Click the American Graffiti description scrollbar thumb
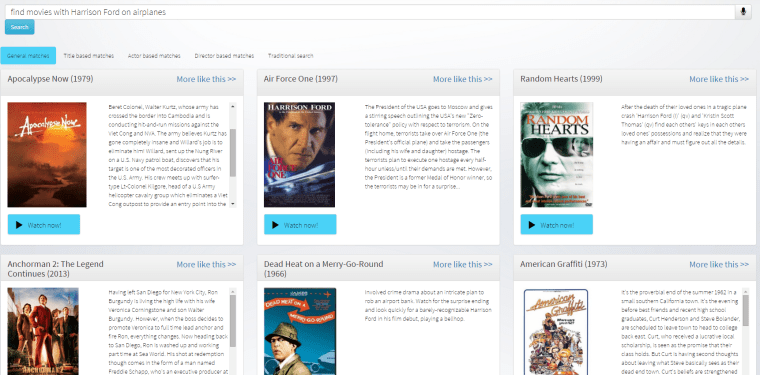Viewport: 760px width, 375px height. coord(745,310)
